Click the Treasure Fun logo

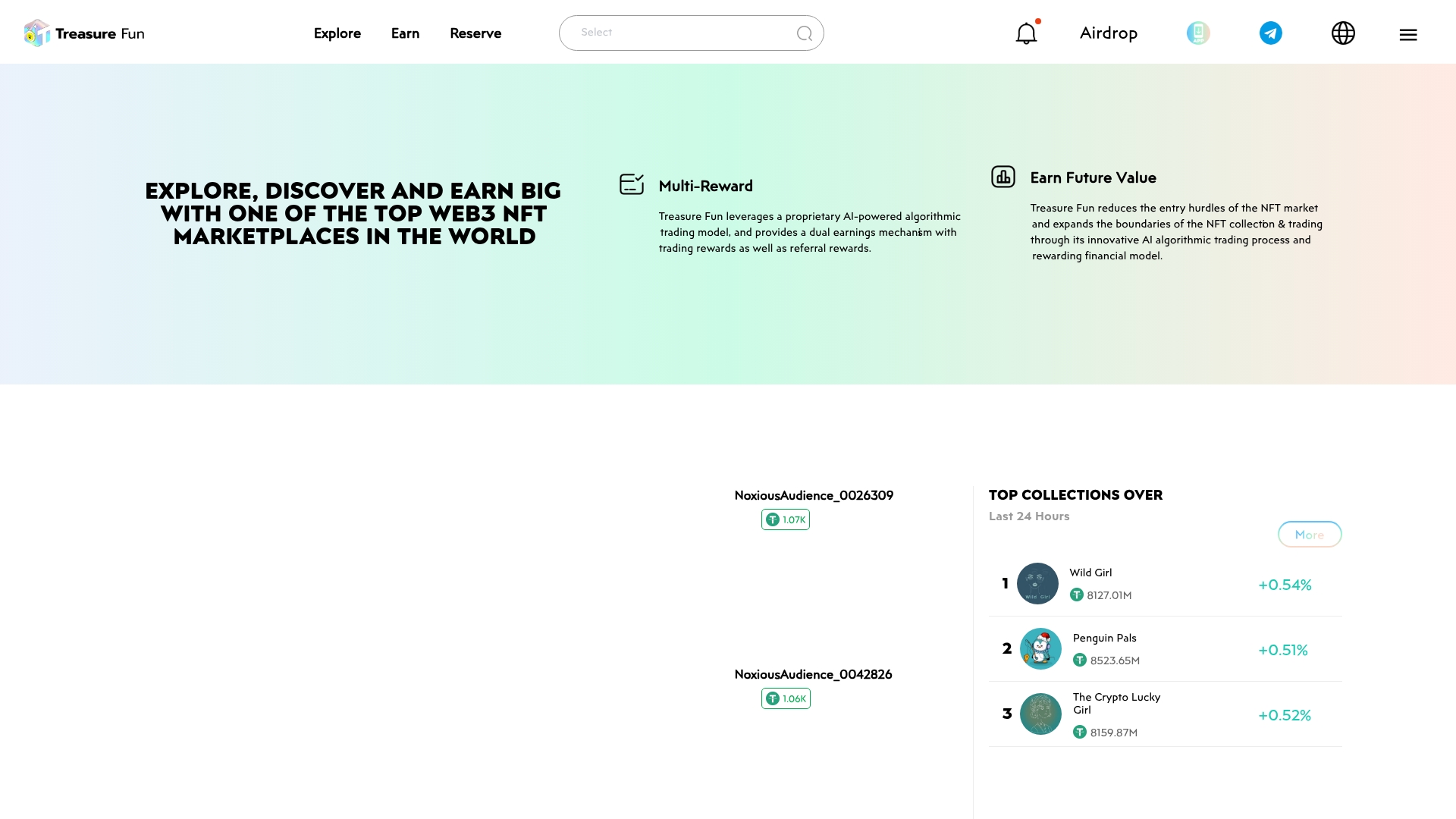tap(84, 33)
